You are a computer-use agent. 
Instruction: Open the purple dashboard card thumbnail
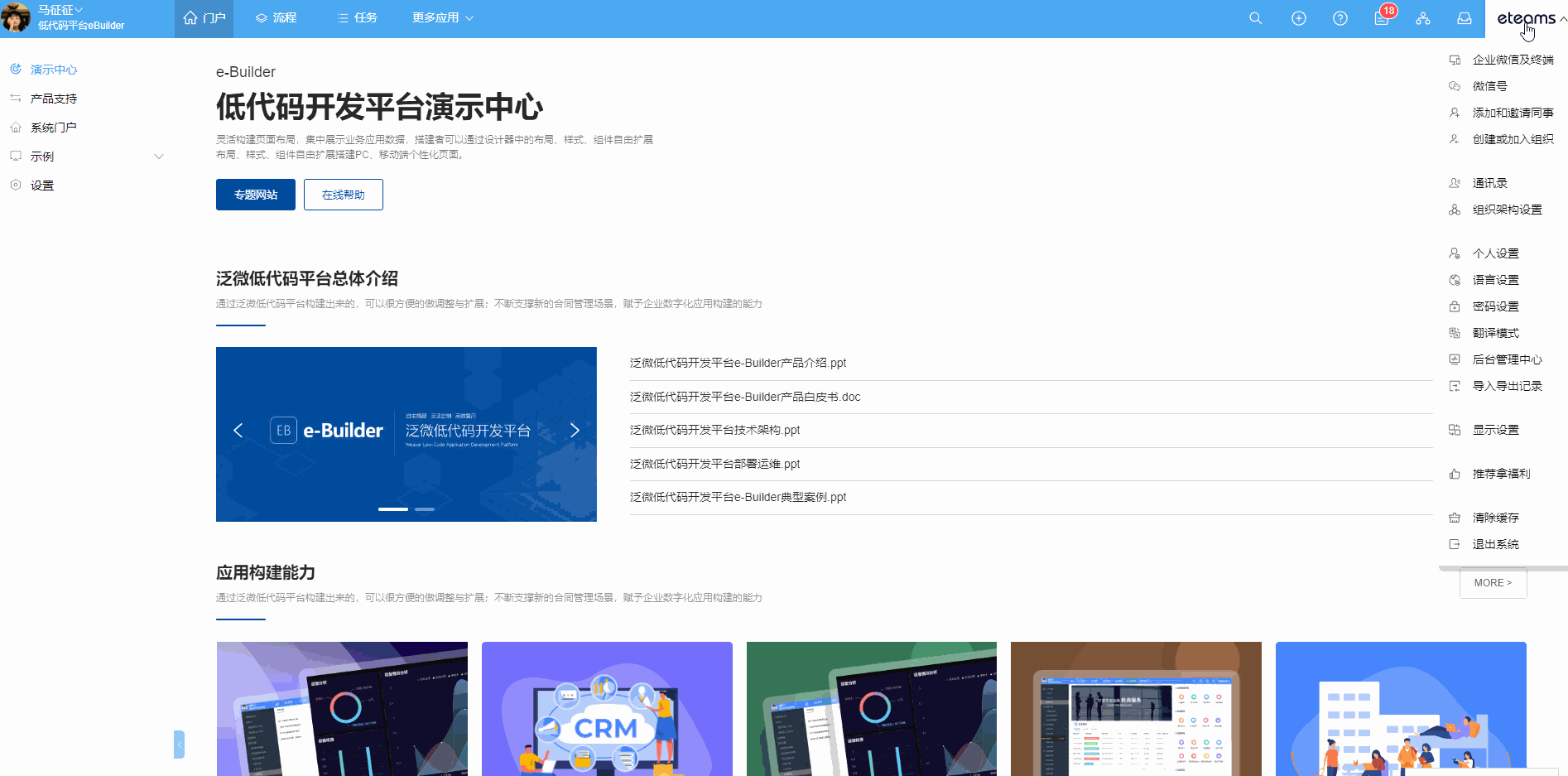click(342, 709)
